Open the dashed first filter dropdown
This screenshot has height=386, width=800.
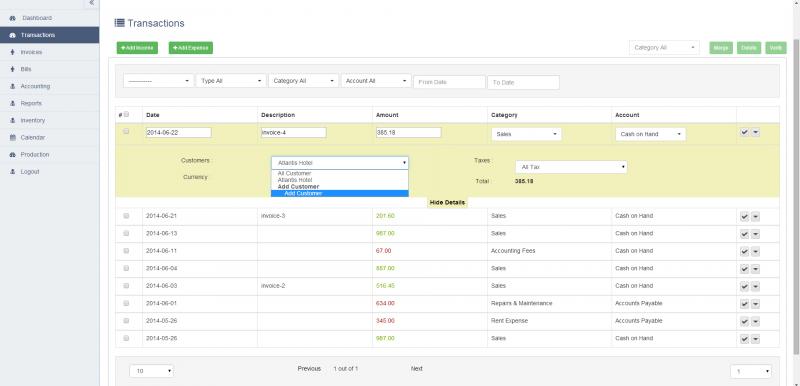pyautogui.click(x=159, y=81)
